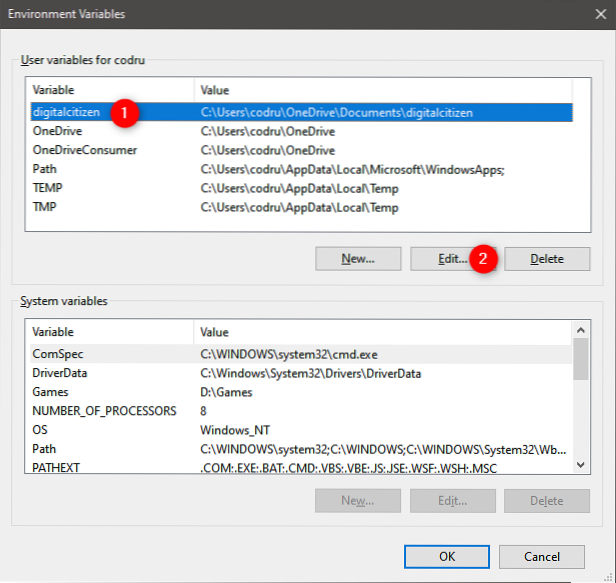
Task: Select the OneDriveConsumer variable row
Action: coord(84,150)
